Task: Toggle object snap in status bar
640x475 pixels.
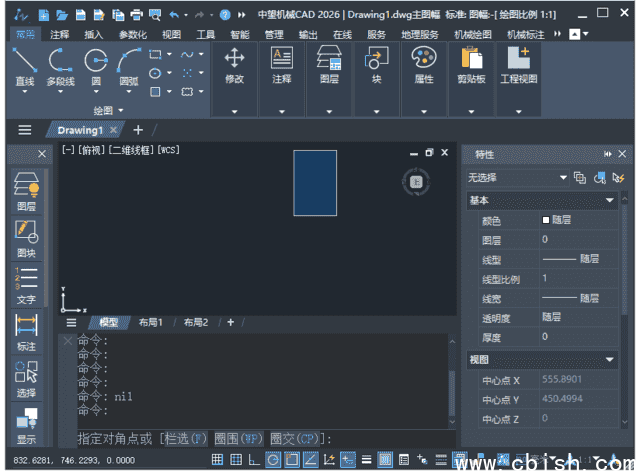Action: click(x=292, y=460)
